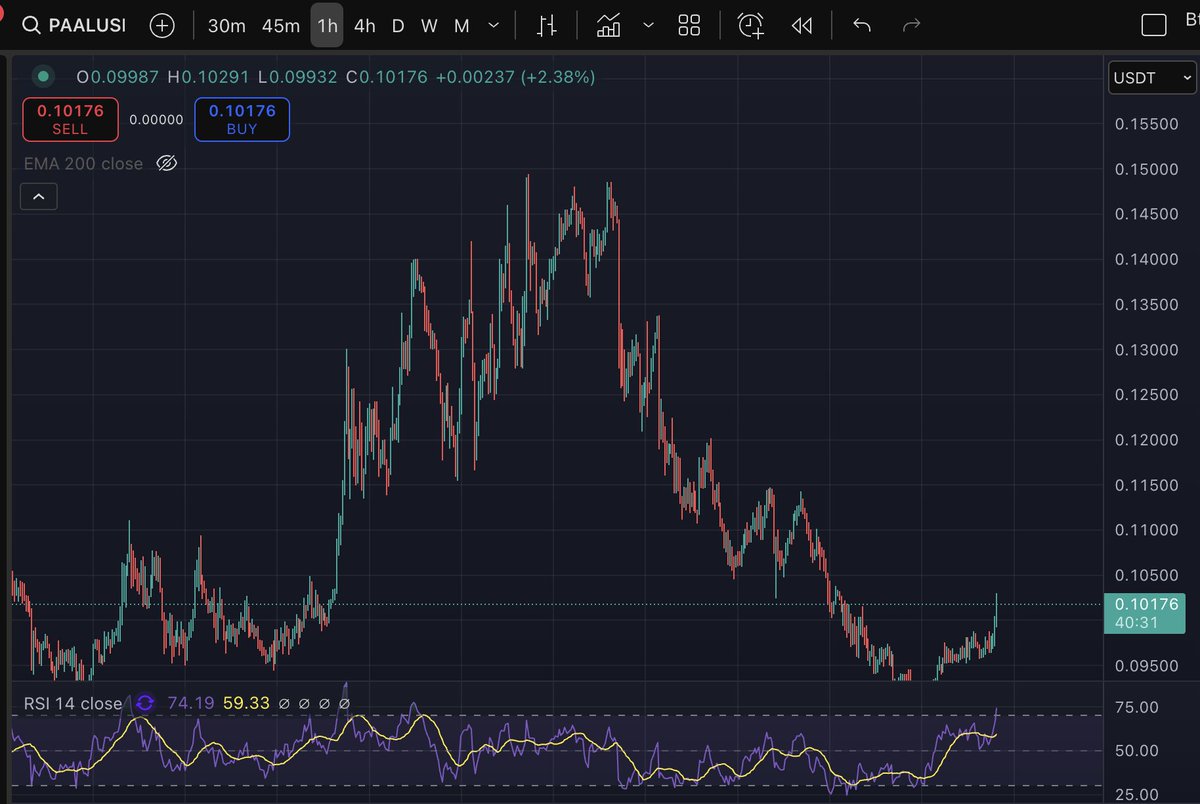Open the indicators chart icon on the toolbar
Screen dimensions: 1200x804
(x=609, y=25)
